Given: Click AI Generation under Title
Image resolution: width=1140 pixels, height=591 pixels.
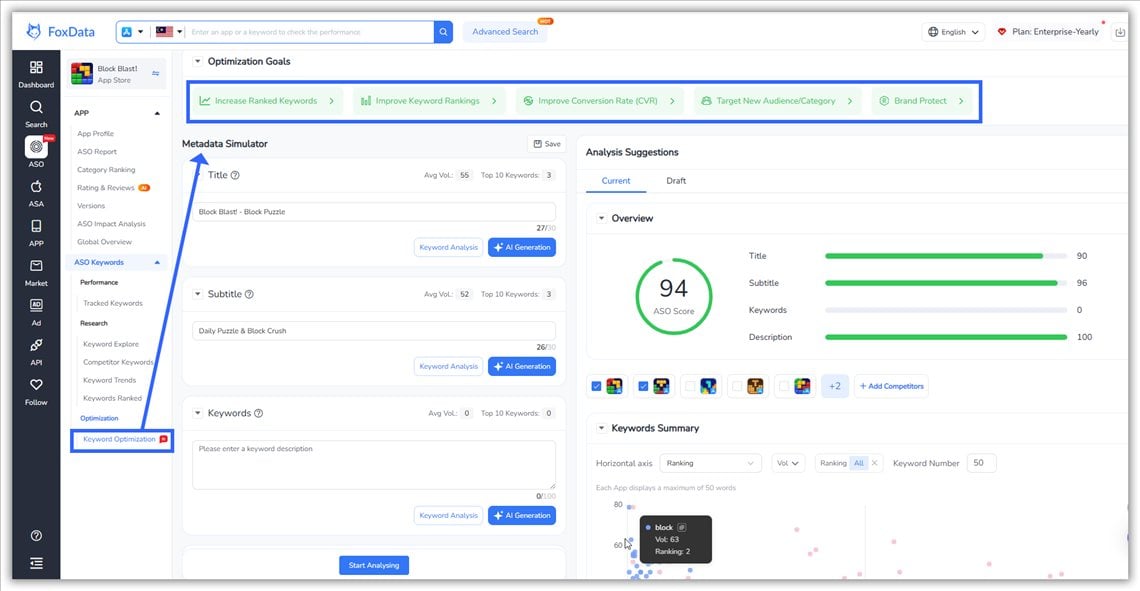Looking at the screenshot, I should tap(522, 248).
